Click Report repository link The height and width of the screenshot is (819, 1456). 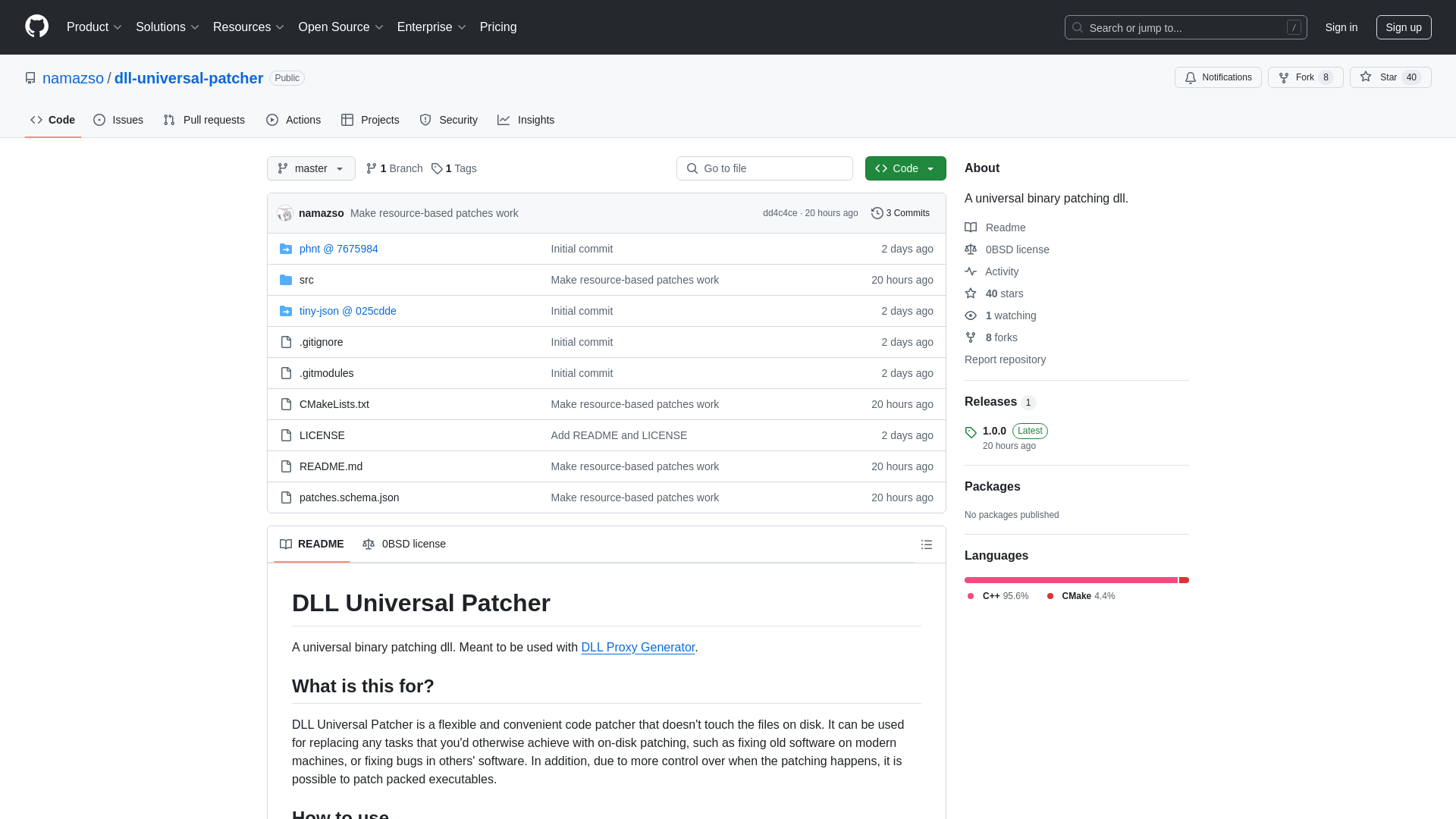(x=1005, y=359)
